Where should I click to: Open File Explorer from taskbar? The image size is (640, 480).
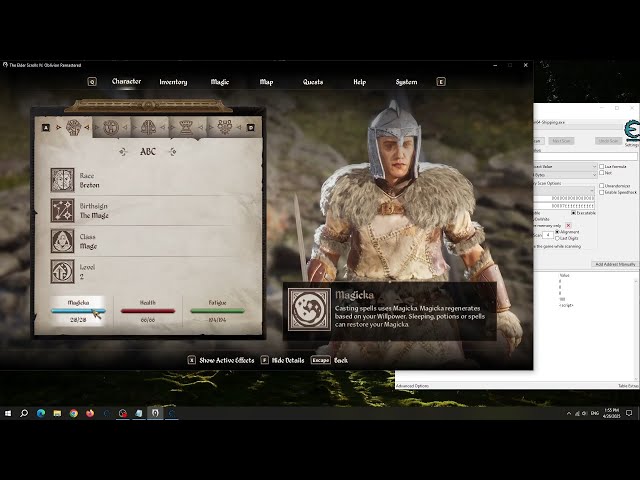point(57,413)
